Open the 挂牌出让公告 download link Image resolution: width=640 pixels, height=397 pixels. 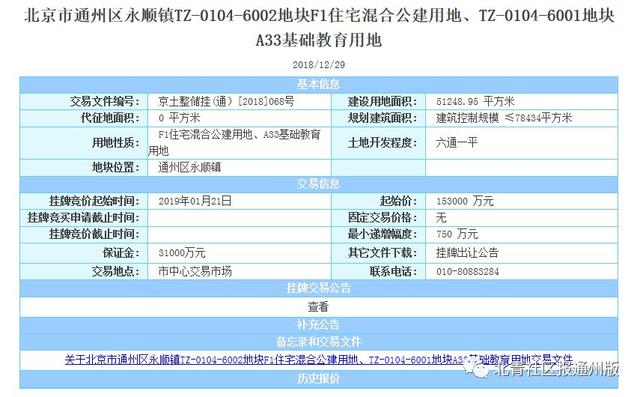467,253
